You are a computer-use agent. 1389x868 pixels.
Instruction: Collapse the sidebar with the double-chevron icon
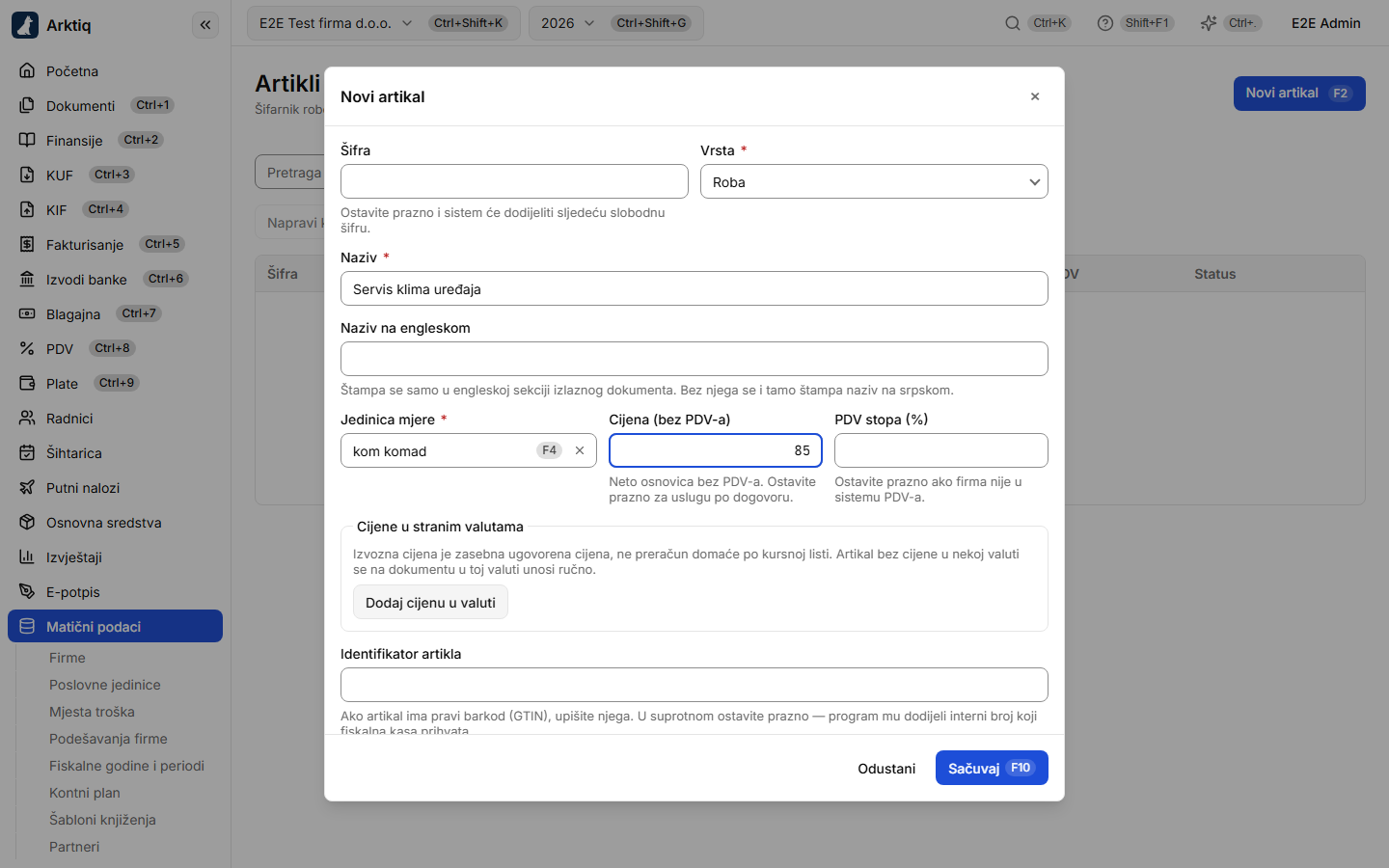[205, 25]
